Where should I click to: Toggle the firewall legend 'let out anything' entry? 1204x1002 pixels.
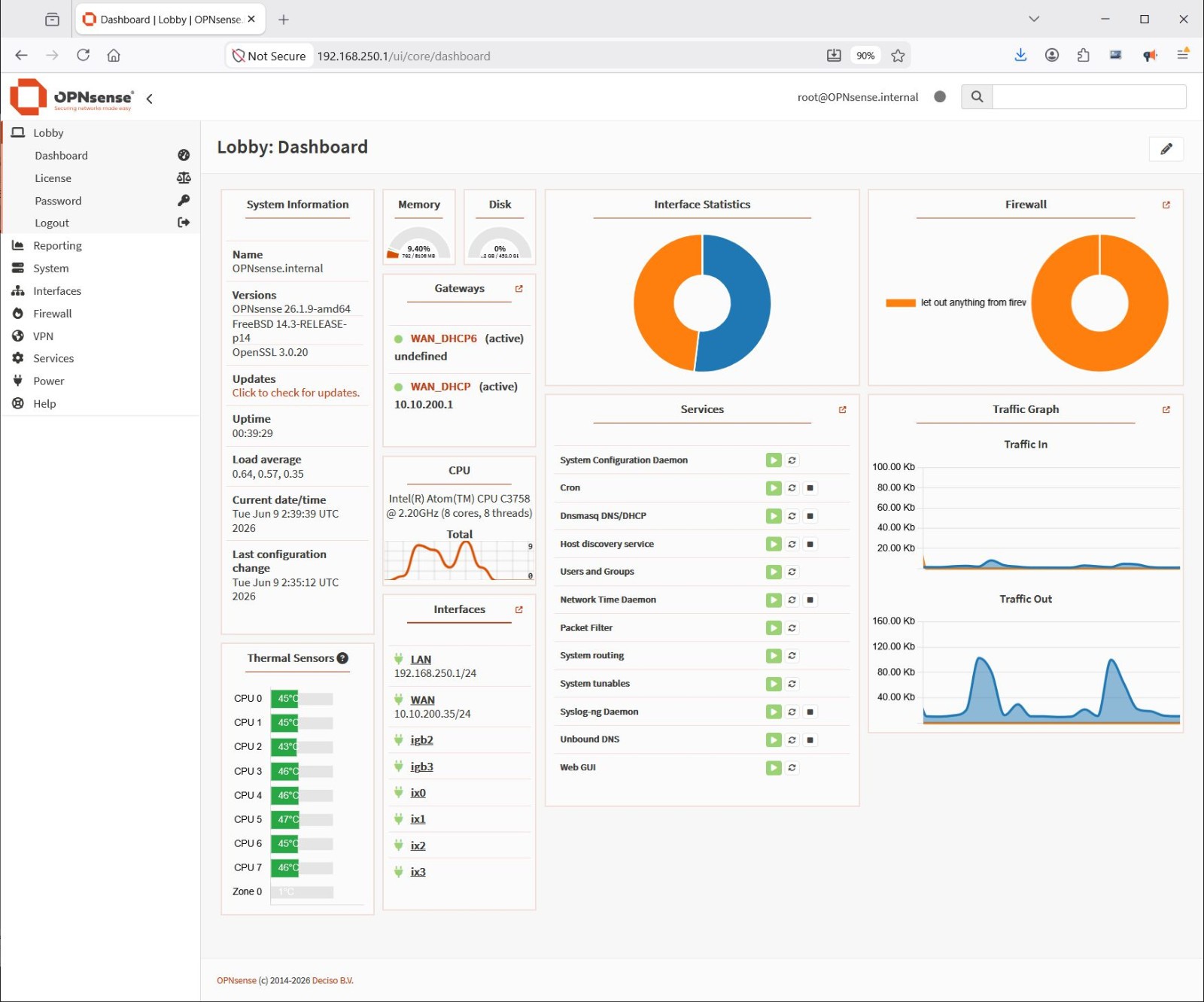click(x=956, y=302)
